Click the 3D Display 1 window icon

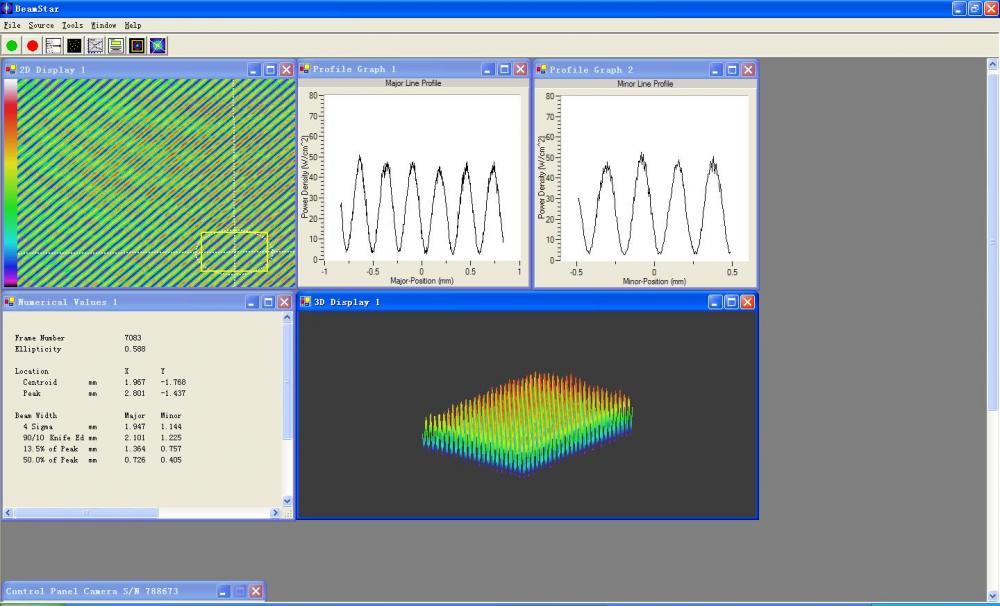[x=305, y=302]
